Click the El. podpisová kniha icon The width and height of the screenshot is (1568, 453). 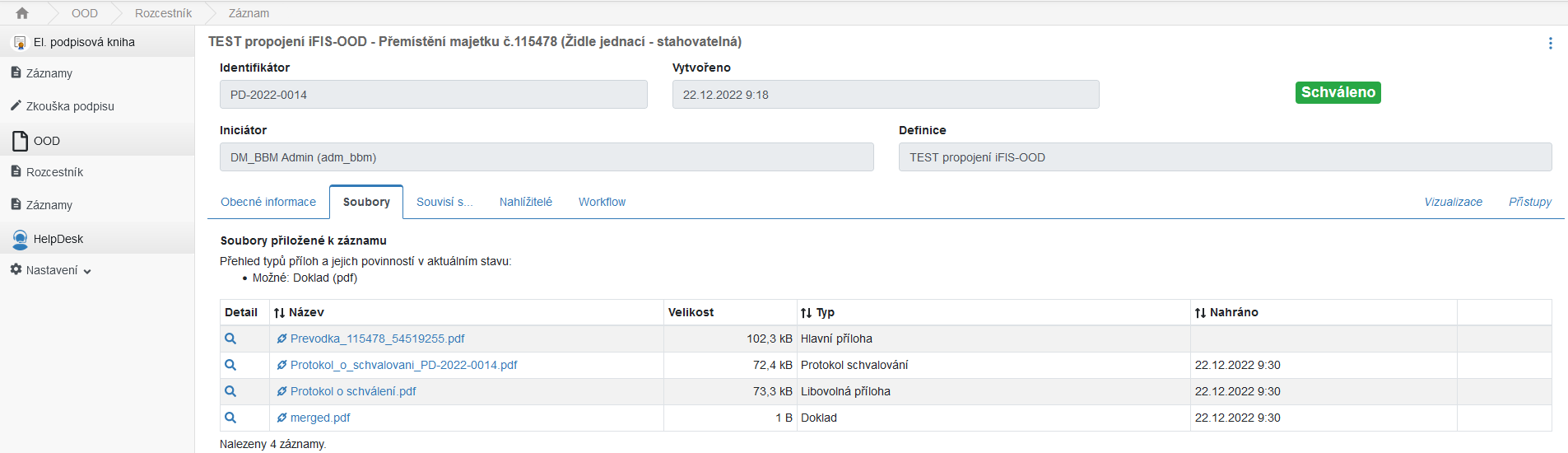tap(20, 43)
